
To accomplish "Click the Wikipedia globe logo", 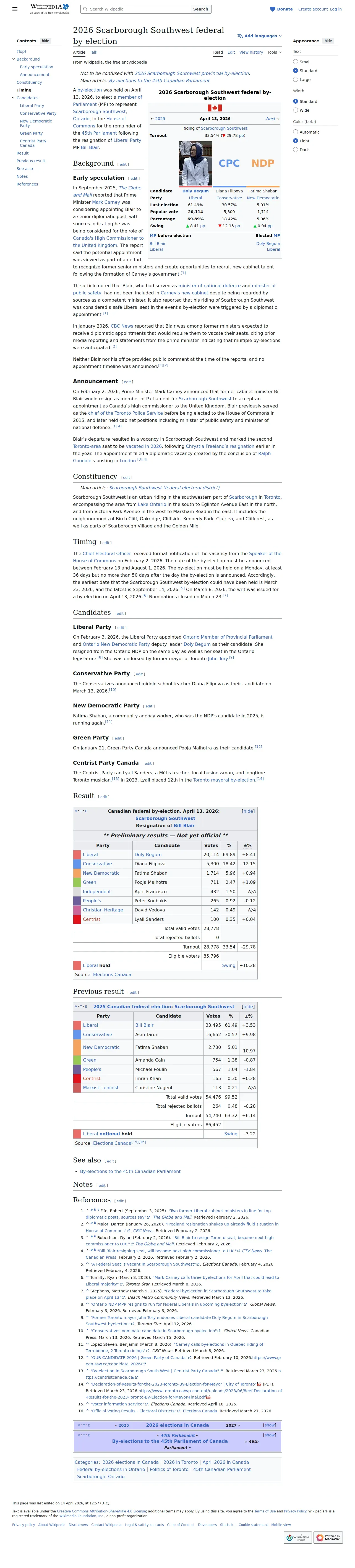I will tap(49, 9).
